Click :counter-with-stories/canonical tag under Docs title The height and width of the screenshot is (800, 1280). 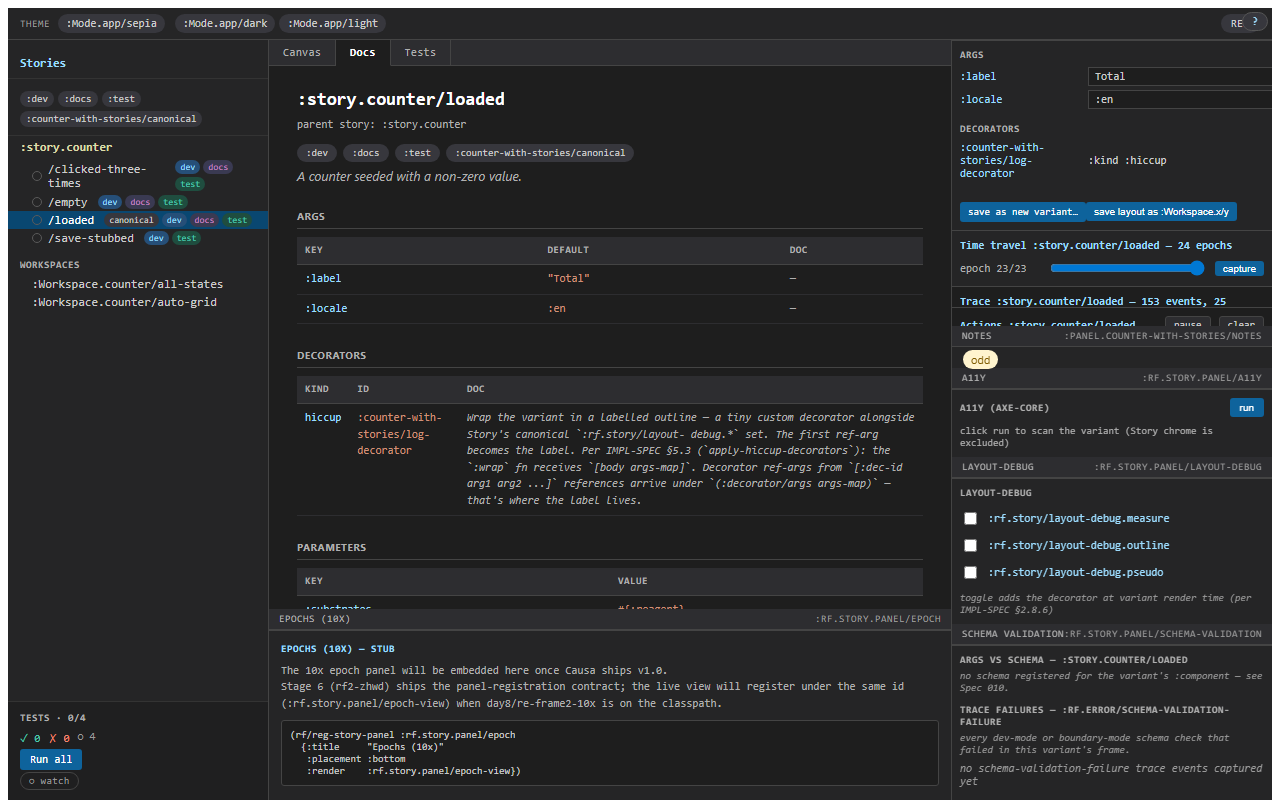540,153
